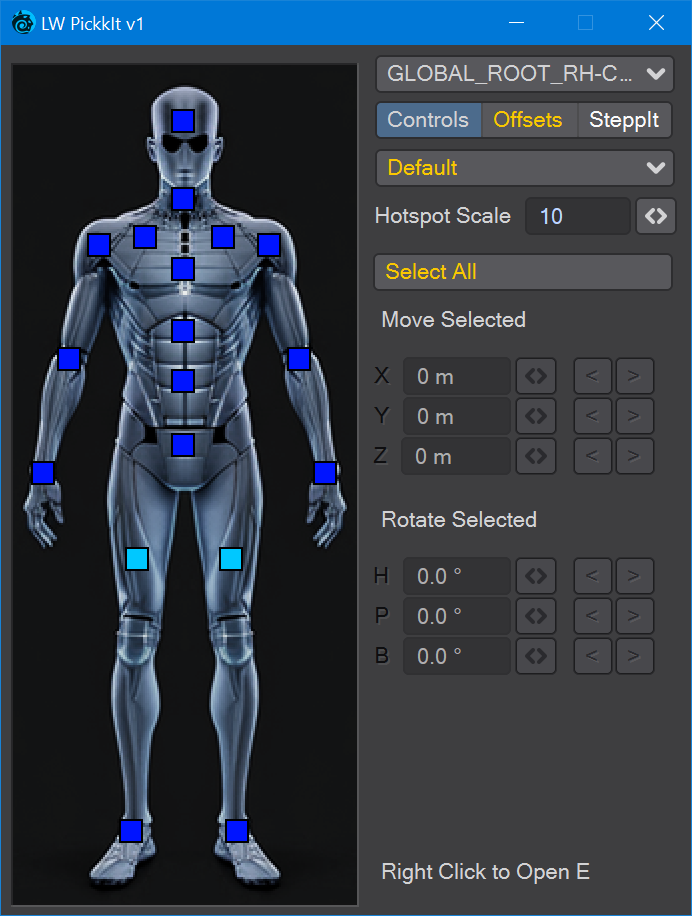Pick the light-blue hotspot on the screen-left thigh
The image size is (692, 916).
[x=137, y=559]
